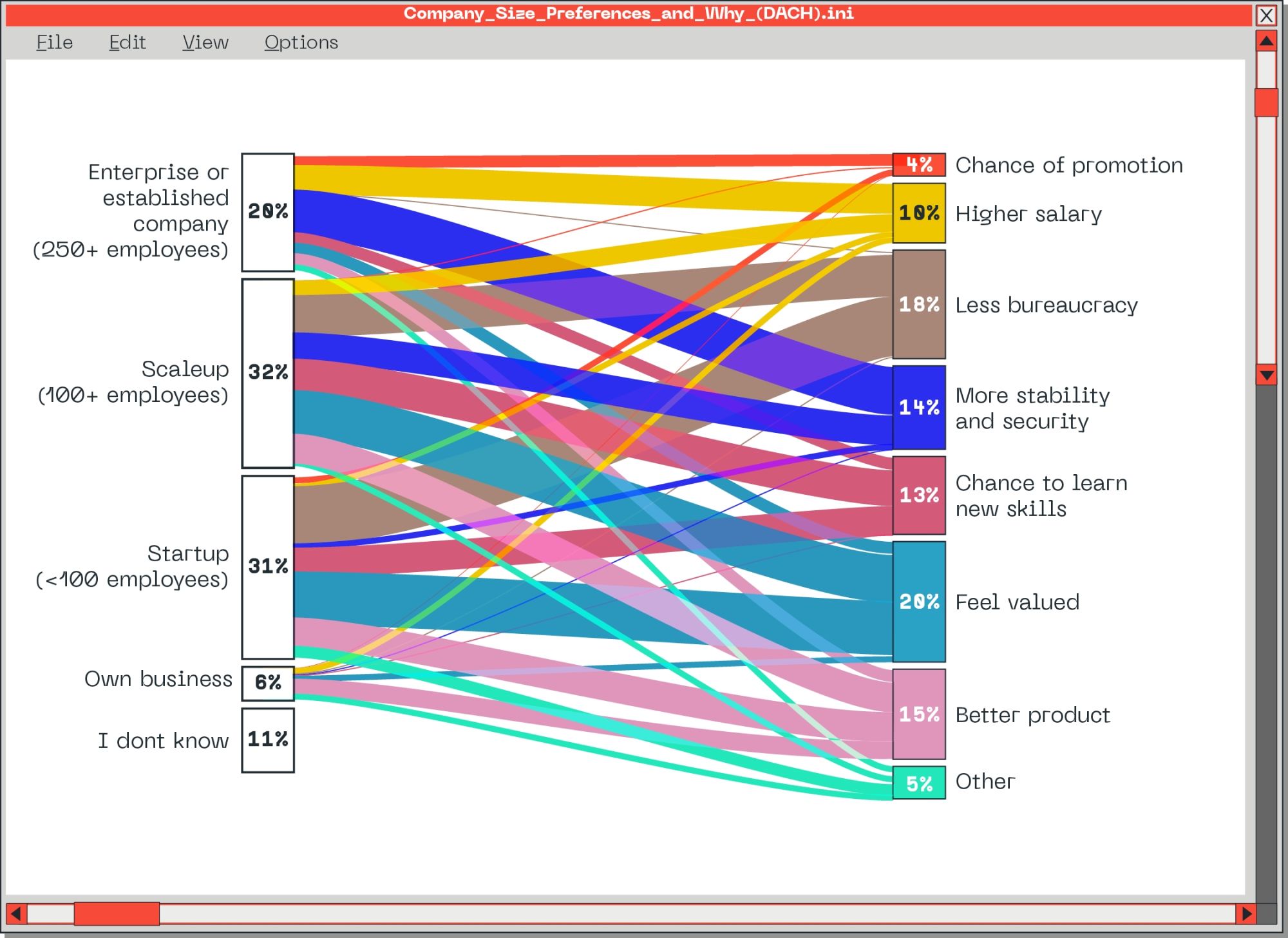Click the 'Better product' label

tap(1032, 715)
